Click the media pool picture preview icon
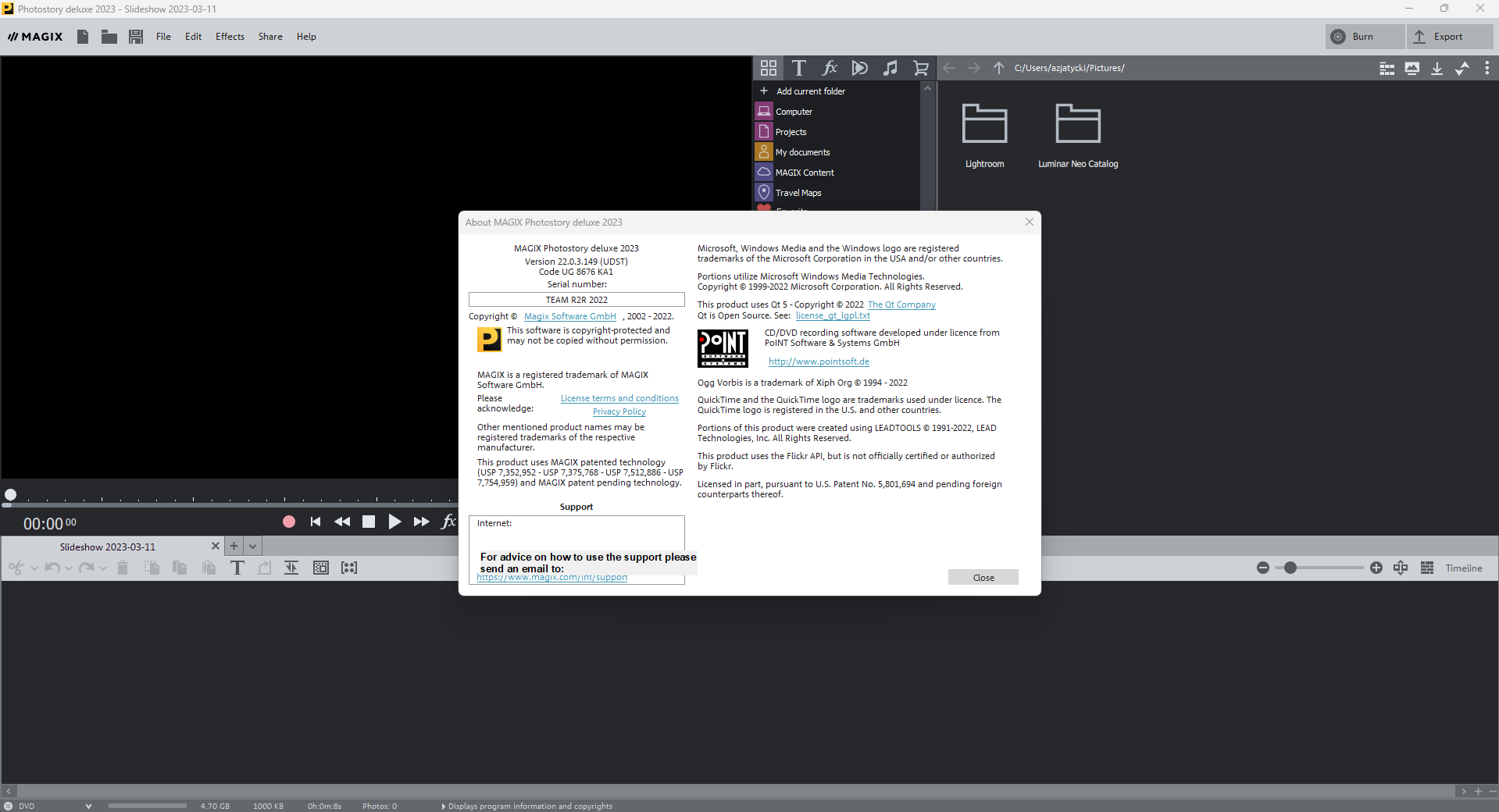Screen dimensions: 1499x812 [x=1412, y=68]
